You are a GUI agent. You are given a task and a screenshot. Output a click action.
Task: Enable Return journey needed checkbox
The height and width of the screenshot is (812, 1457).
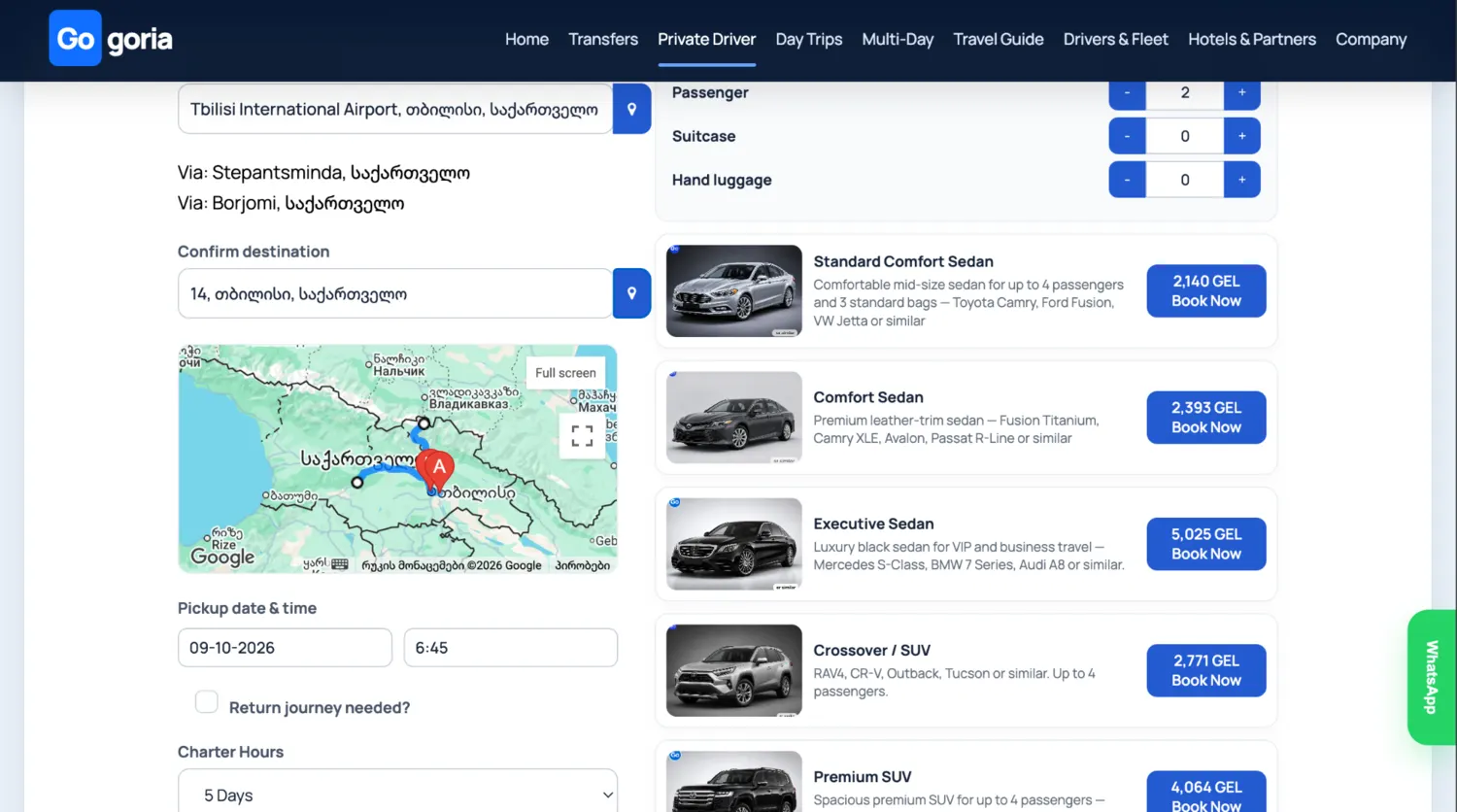[x=207, y=701]
